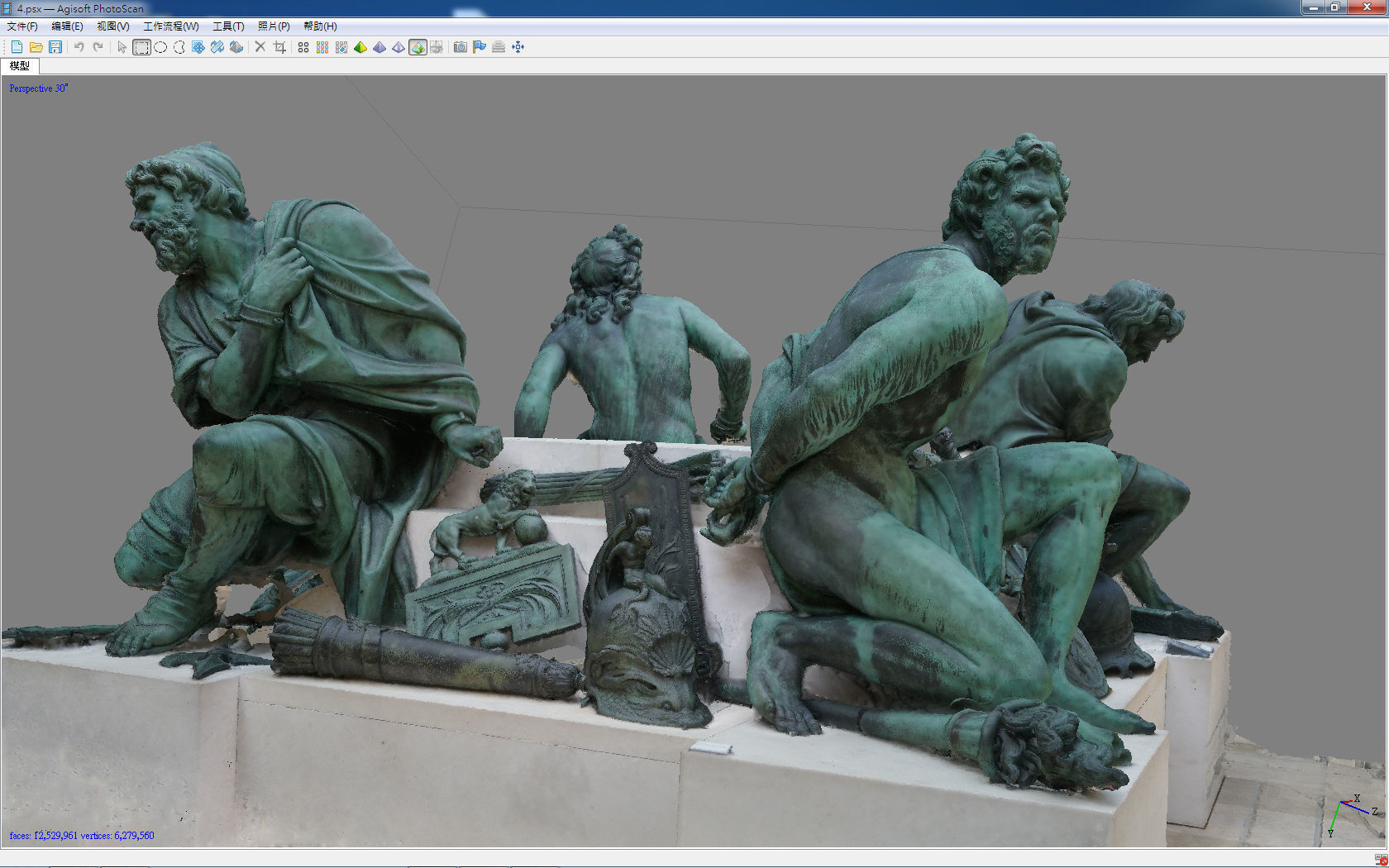The image size is (1389, 868).
Task: Switch to shaded model view
Action: point(360,47)
